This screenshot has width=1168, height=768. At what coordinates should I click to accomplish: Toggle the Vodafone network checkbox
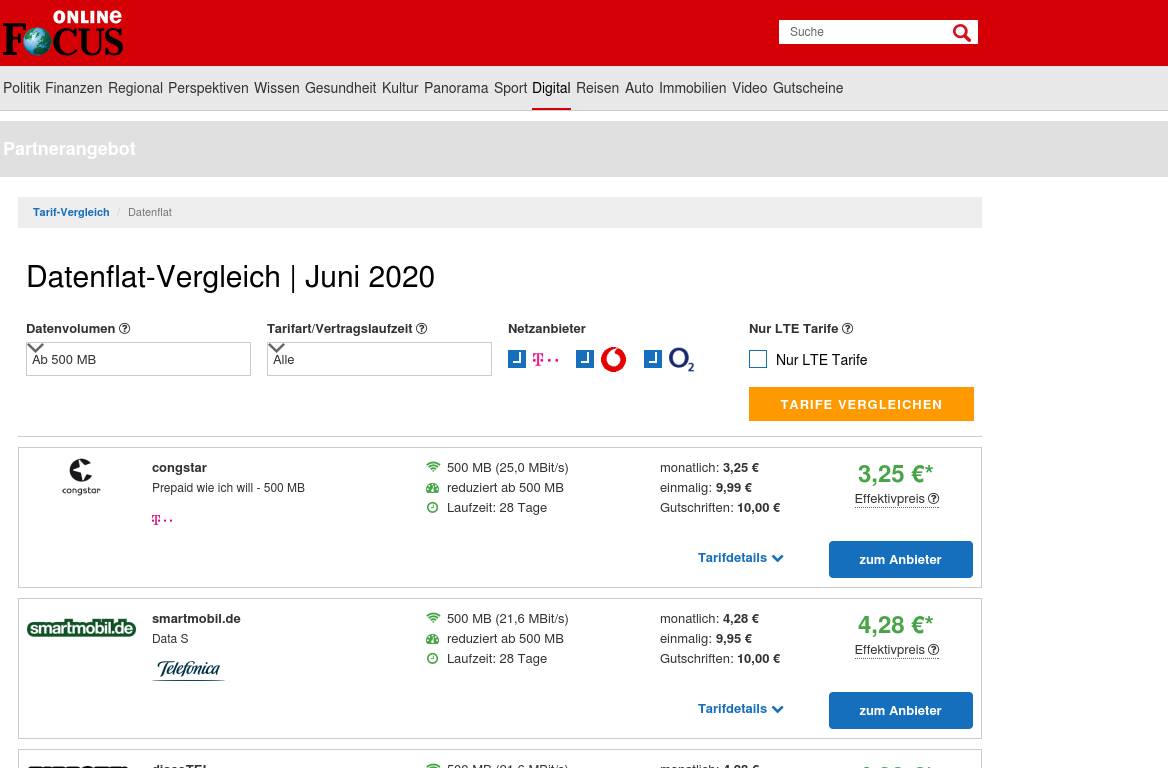[585, 359]
